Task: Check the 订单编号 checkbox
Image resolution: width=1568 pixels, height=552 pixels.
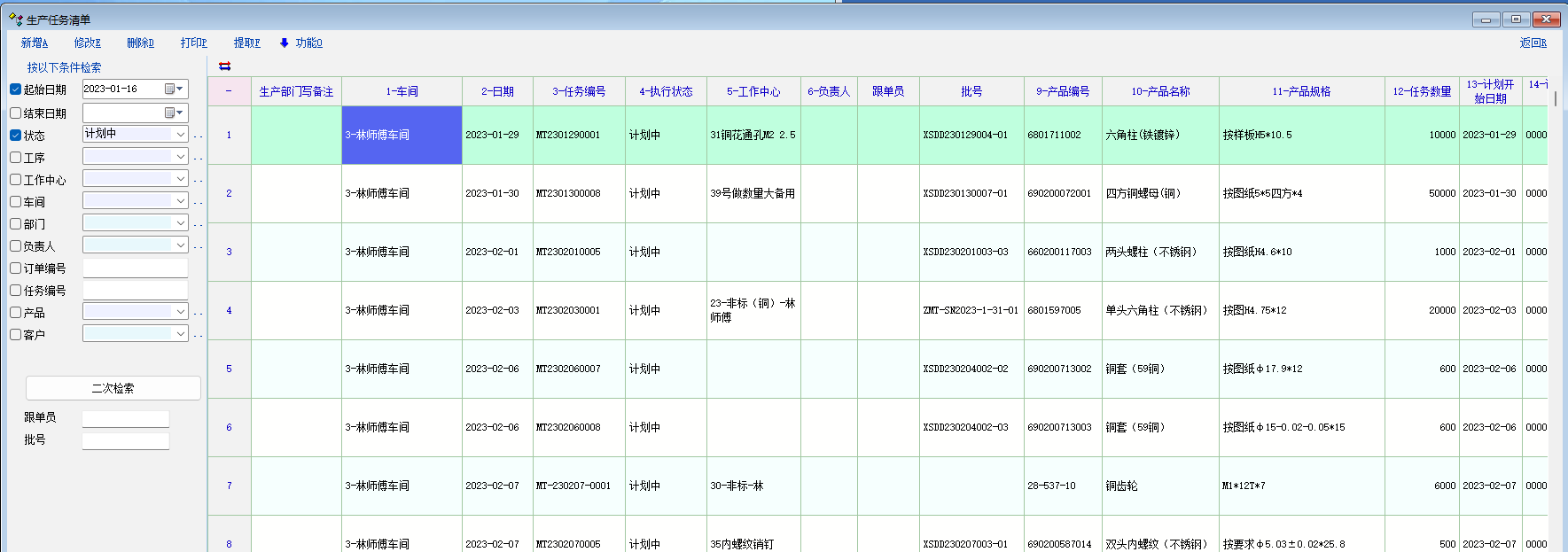Action: (16, 268)
